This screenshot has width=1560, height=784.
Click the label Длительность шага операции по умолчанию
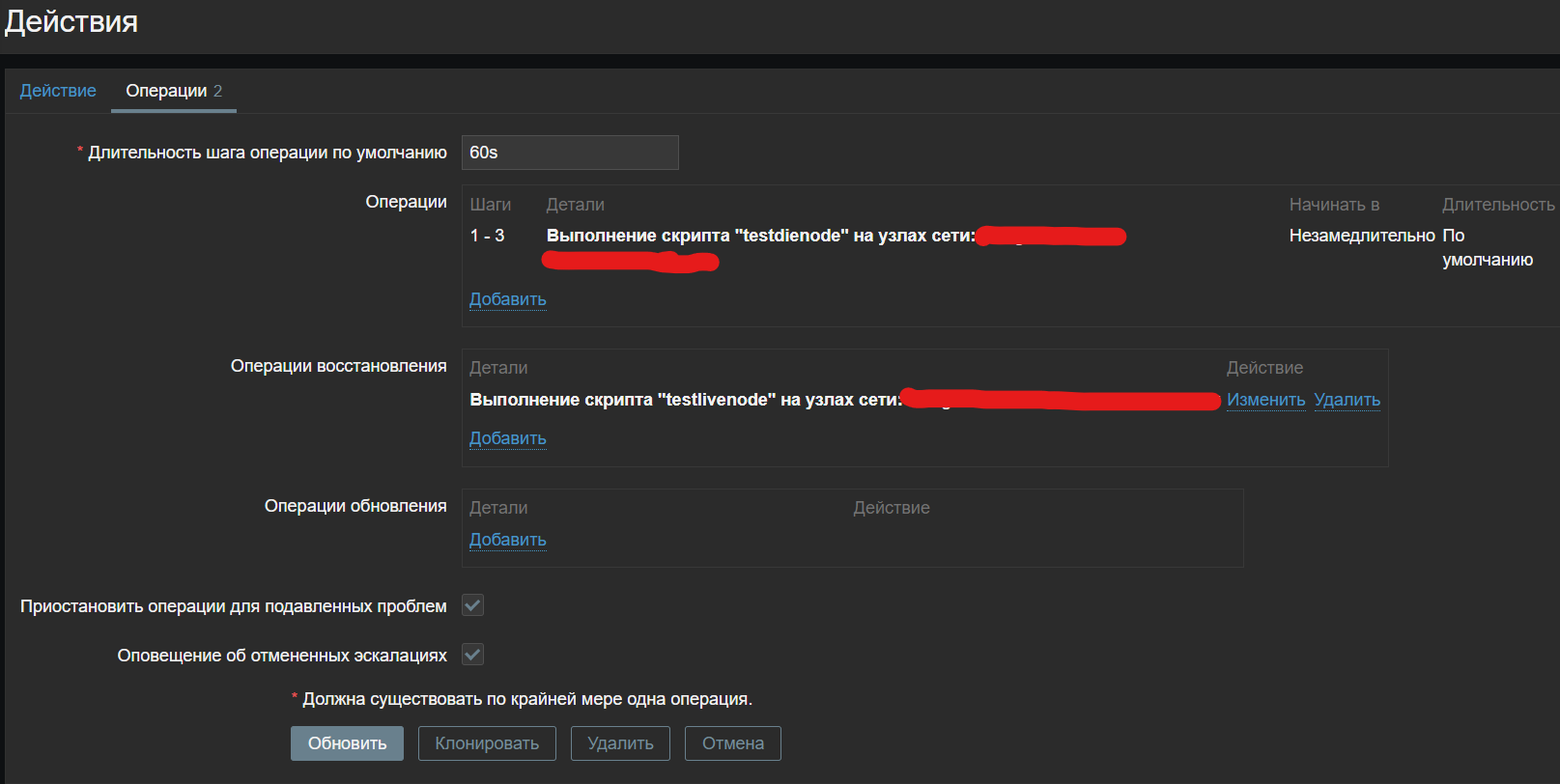click(268, 153)
